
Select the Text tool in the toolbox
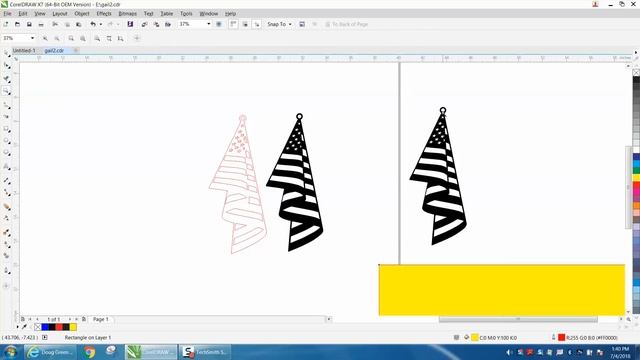7,167
